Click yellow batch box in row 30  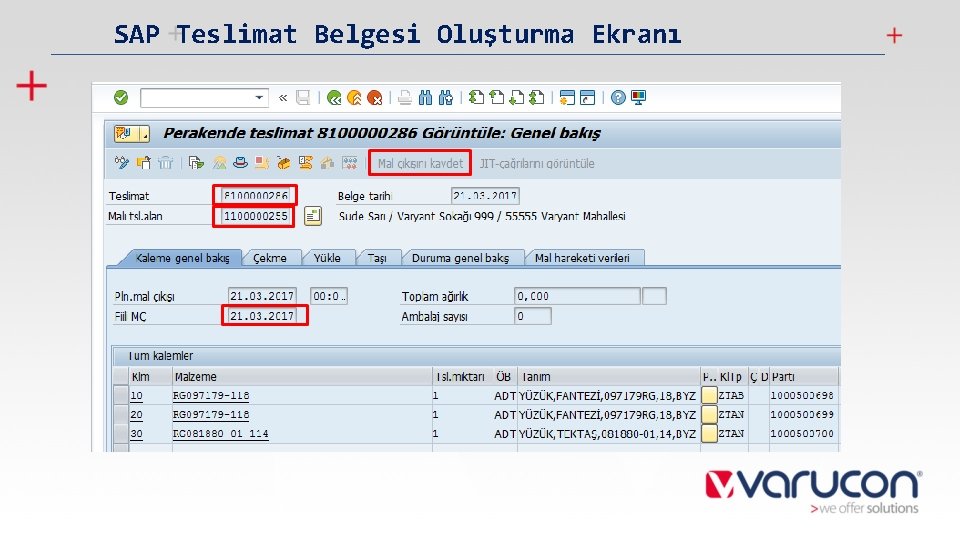click(x=709, y=433)
